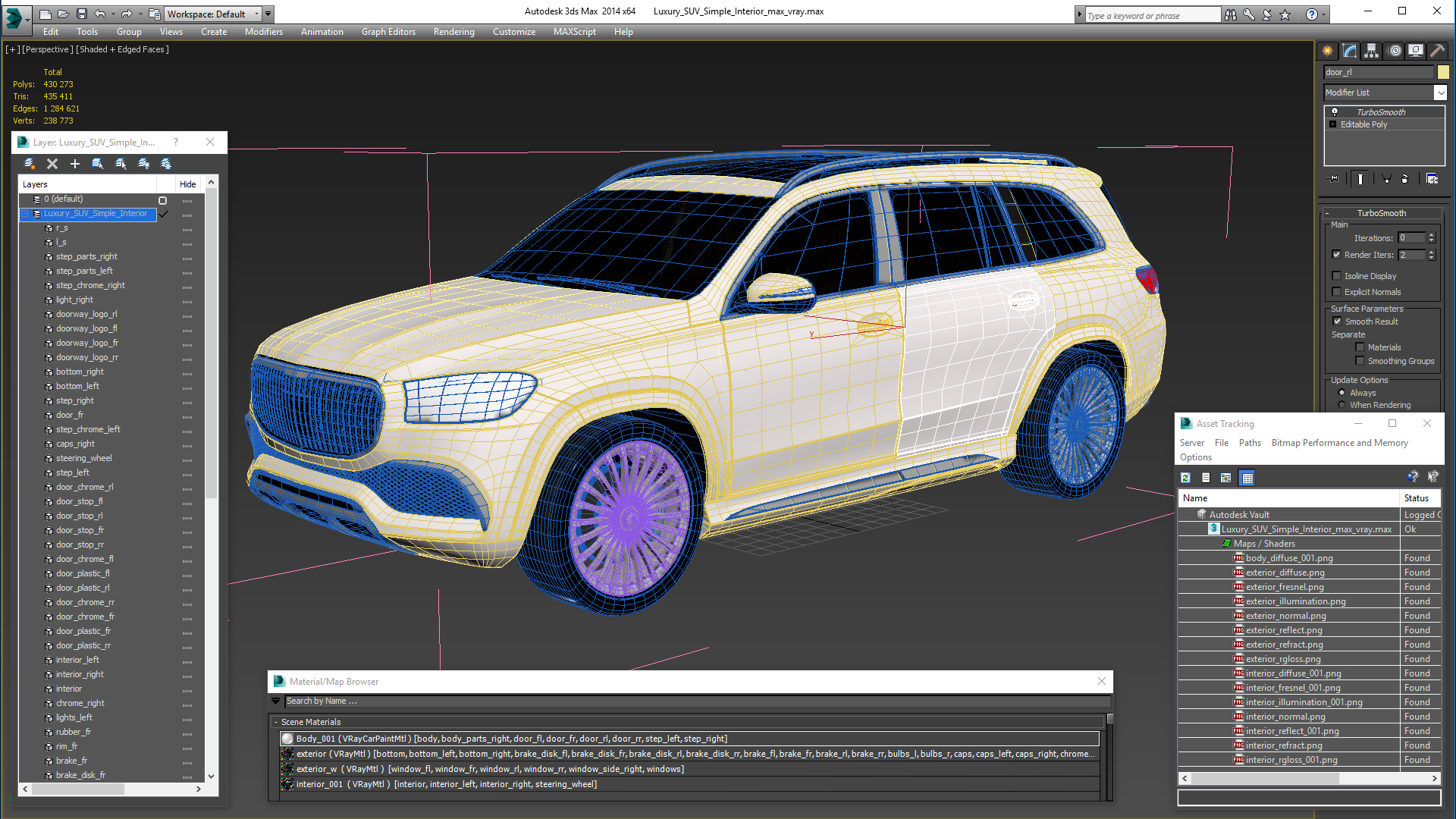Viewport: 1456px width, 819px height.
Task: Enable Isoline Display checkbox
Action: point(1336,276)
